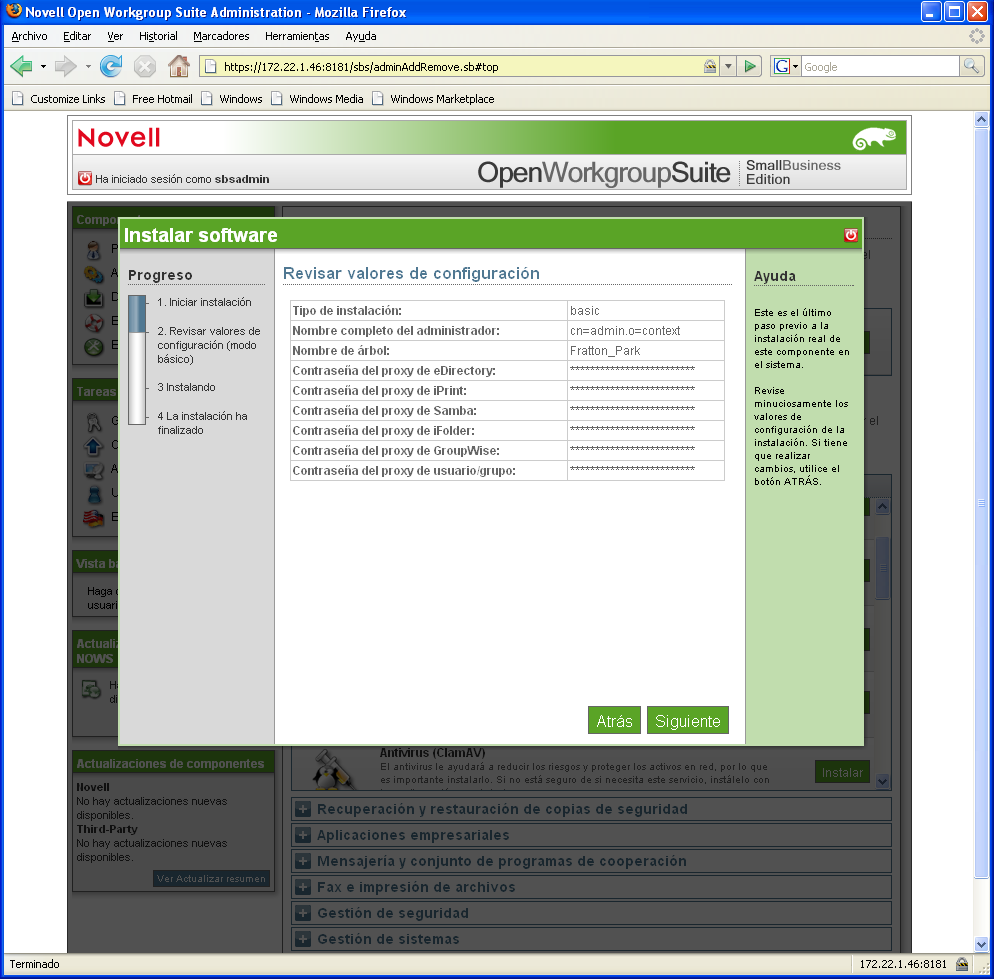Click the page scrollbar down arrow

pyautogui.click(x=981, y=945)
